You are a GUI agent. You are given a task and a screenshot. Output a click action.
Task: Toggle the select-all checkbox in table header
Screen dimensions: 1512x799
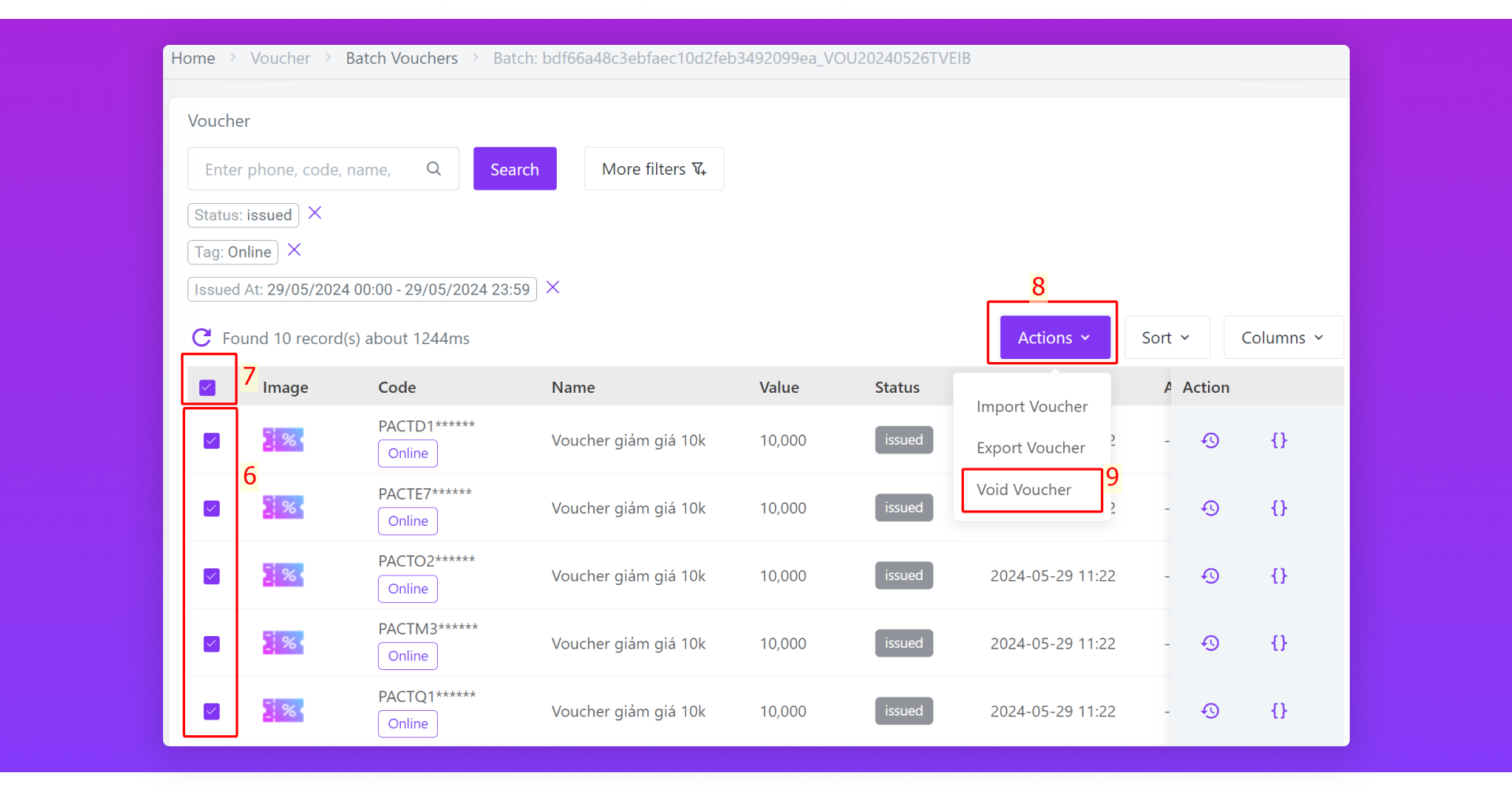click(208, 387)
